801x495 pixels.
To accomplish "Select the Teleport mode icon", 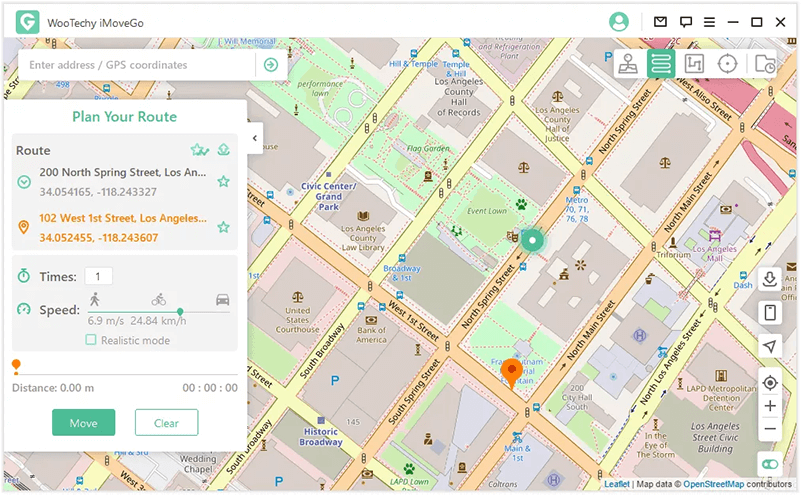I will [628, 64].
